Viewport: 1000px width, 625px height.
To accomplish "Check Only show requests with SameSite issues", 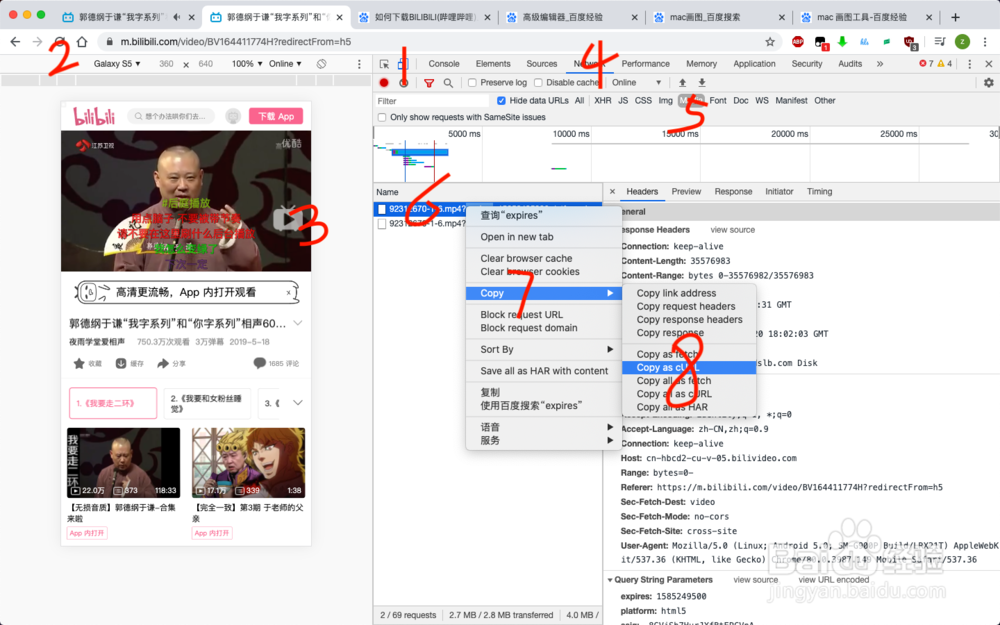I will tap(382, 117).
